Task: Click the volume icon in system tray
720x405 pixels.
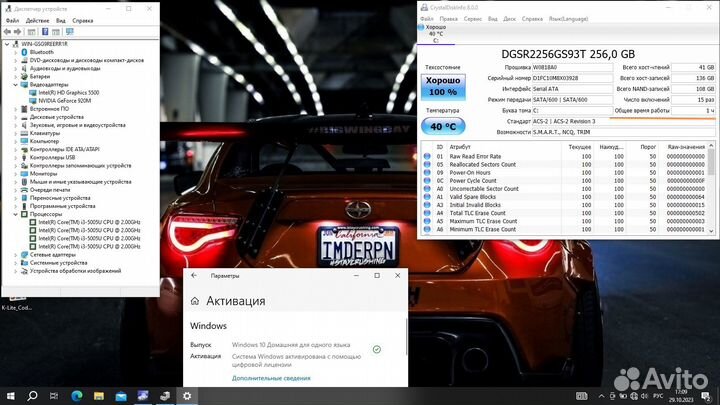Action: 644,396
